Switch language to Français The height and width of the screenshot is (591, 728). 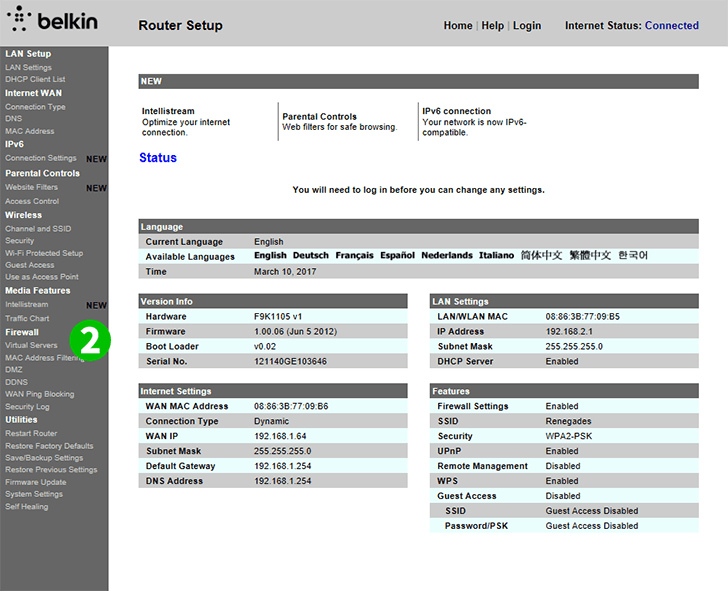click(354, 255)
